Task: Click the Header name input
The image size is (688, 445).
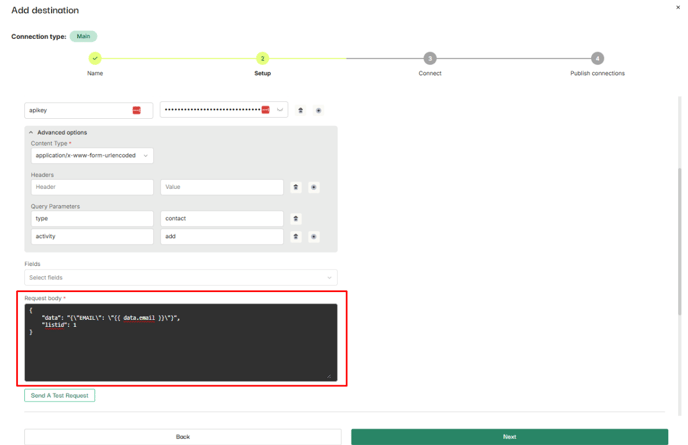Action: pos(92,187)
